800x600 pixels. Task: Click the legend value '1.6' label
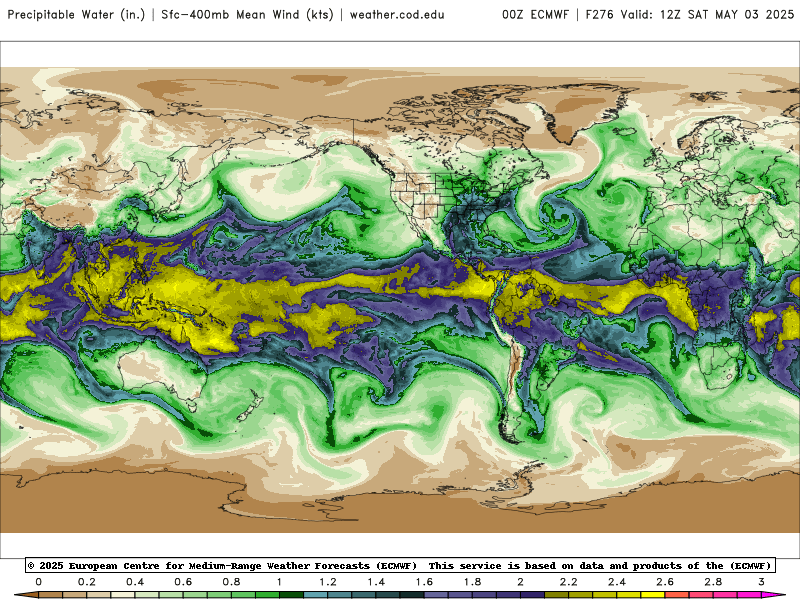[424, 582]
